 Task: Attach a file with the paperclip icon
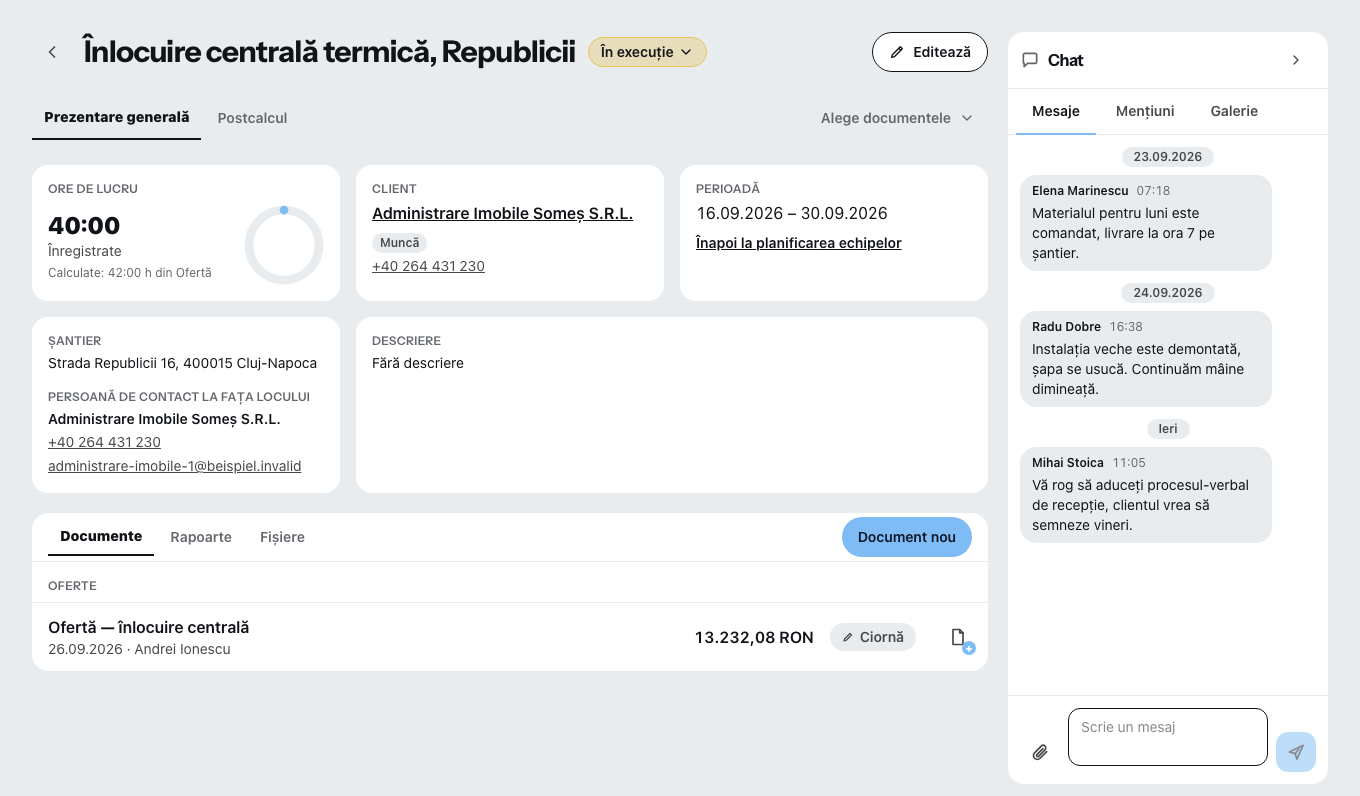[1040, 752]
